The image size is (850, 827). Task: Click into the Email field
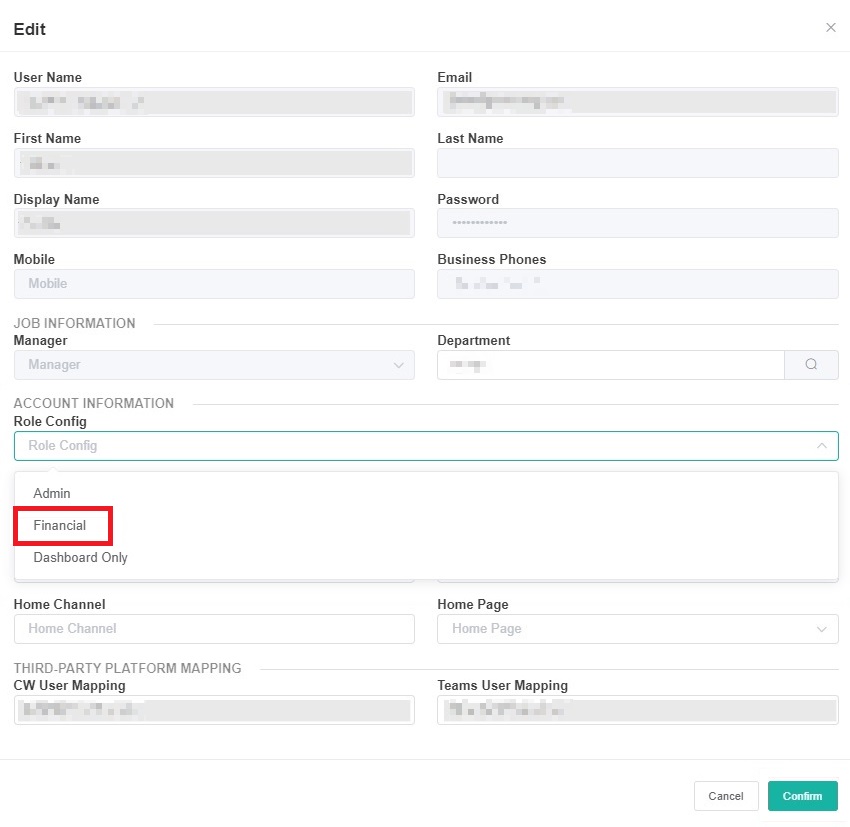pos(637,102)
